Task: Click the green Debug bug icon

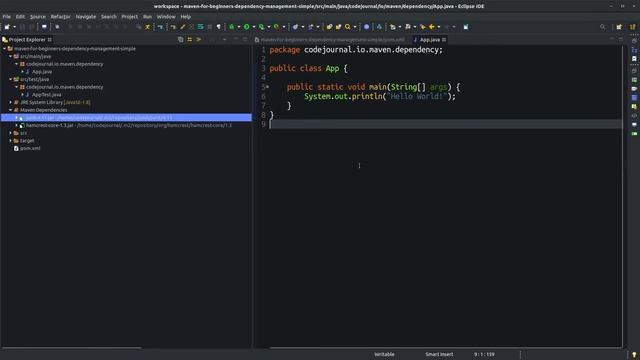Action: coord(232,27)
